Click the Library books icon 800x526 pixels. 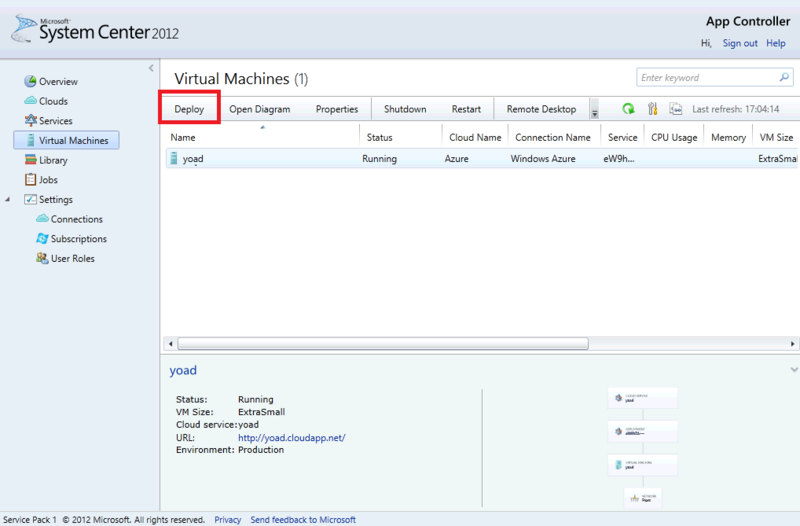click(x=31, y=160)
